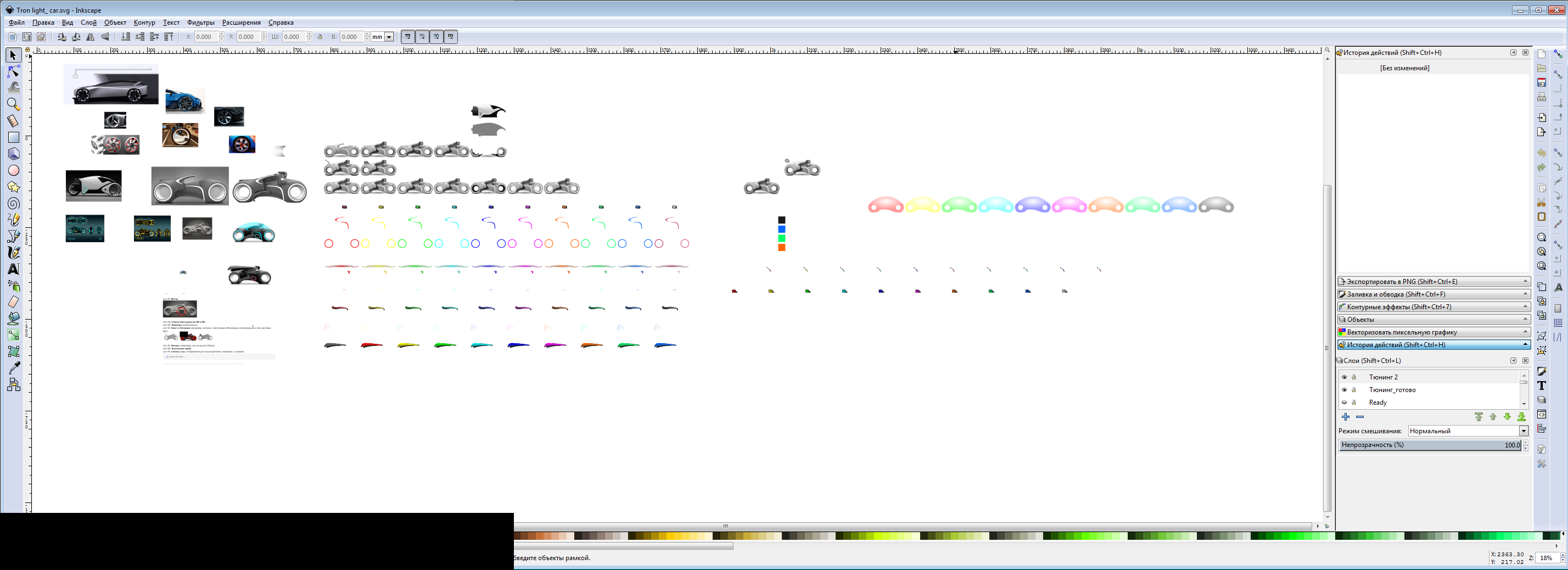Show the hidden Ready layer
Image resolution: width=1568 pixels, height=570 pixels.
(1345, 403)
